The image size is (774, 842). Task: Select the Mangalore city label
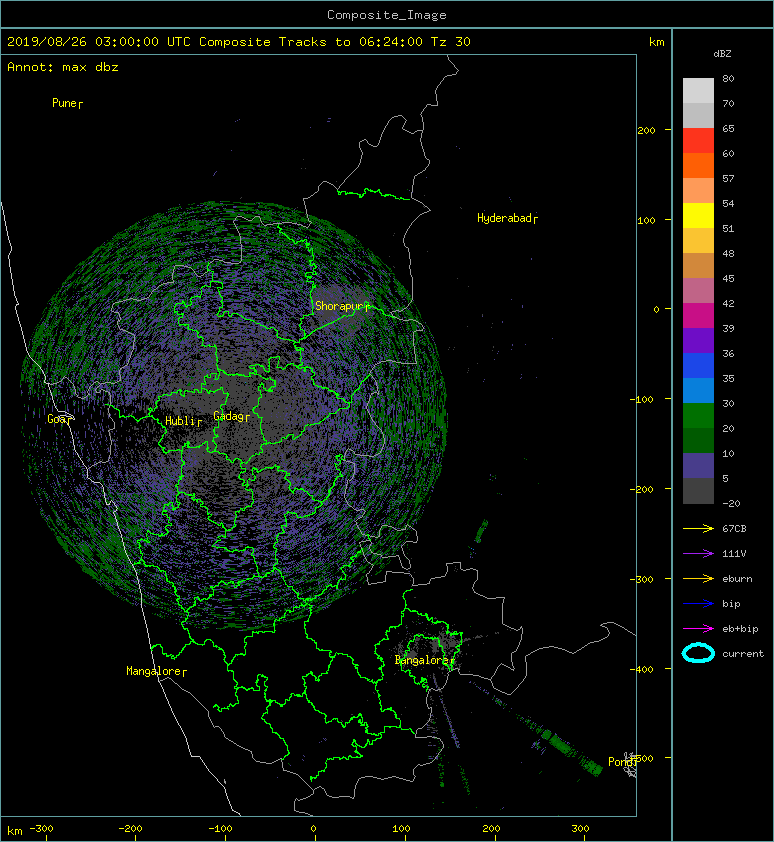(154, 671)
